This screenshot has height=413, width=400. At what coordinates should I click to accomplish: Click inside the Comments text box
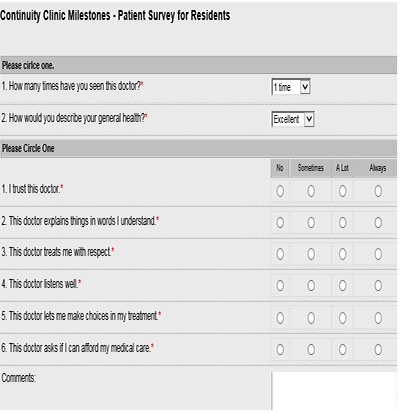pos(334,391)
